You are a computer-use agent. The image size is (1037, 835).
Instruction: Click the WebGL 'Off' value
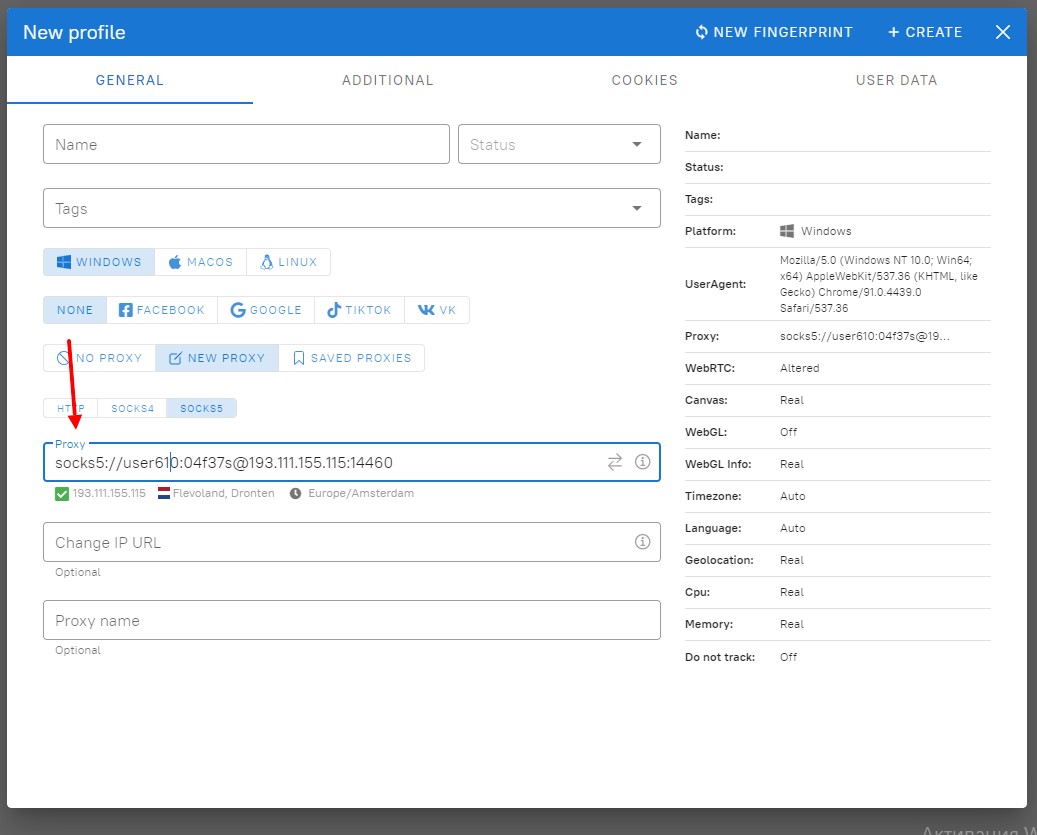point(788,432)
